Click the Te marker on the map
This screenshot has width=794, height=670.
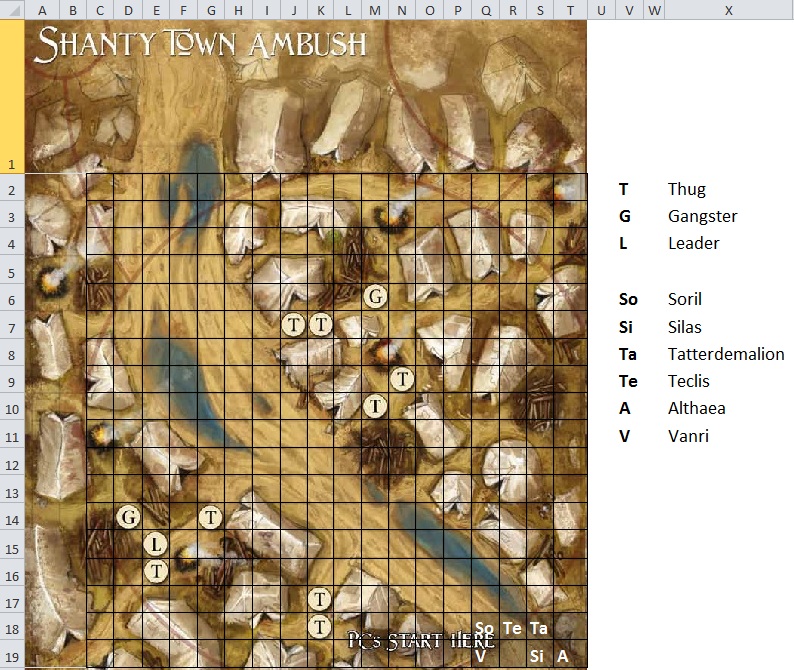tap(512, 628)
